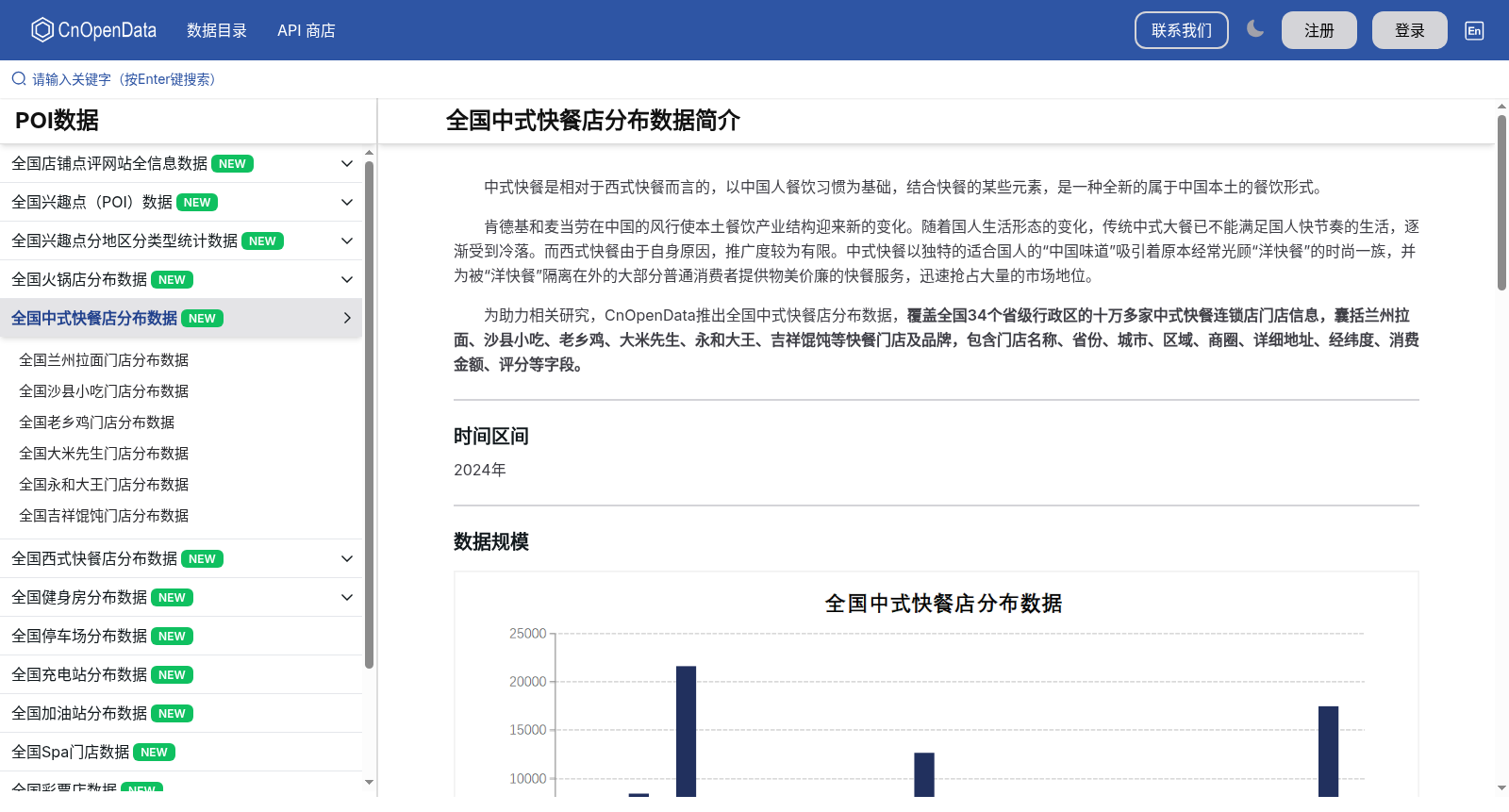Open 全国吉祥馄饨门店分布数据 link
This screenshot has height=812, width=1509.
point(104,516)
